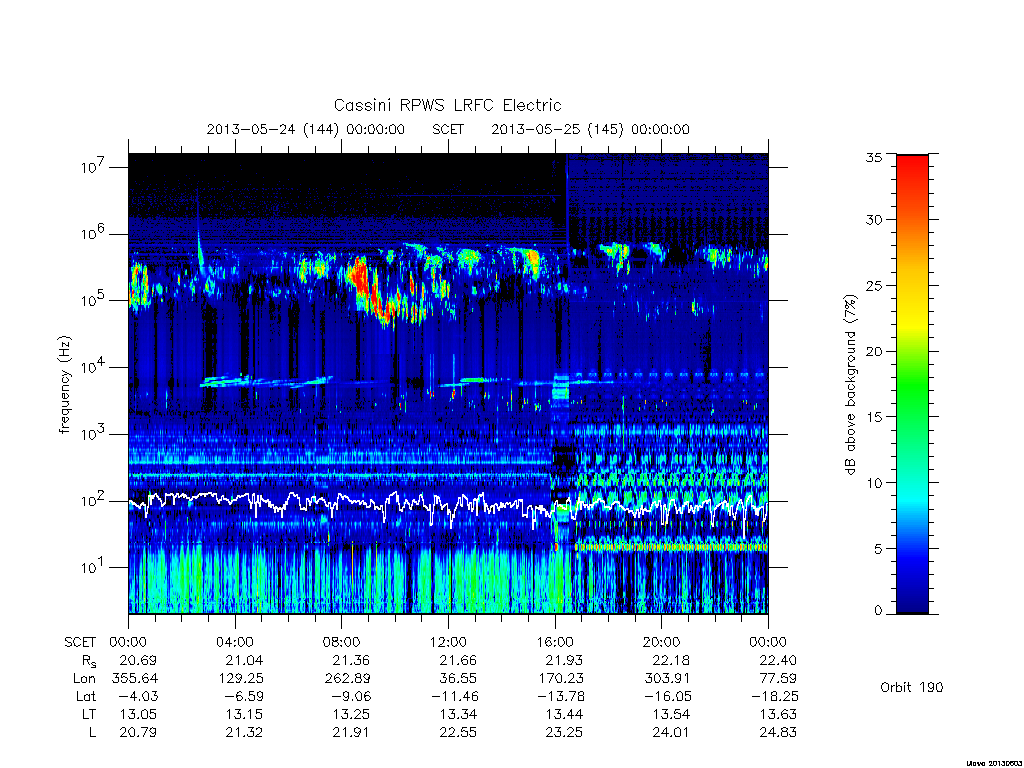Click the dB above background axis label
Screen dimensions: 1024x768
(850, 384)
